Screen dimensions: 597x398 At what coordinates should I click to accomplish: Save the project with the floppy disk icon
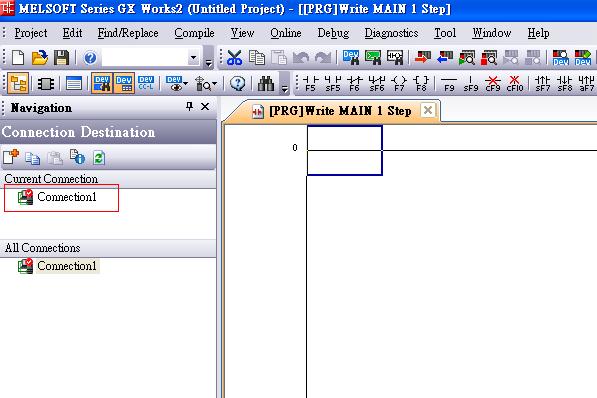(61, 58)
